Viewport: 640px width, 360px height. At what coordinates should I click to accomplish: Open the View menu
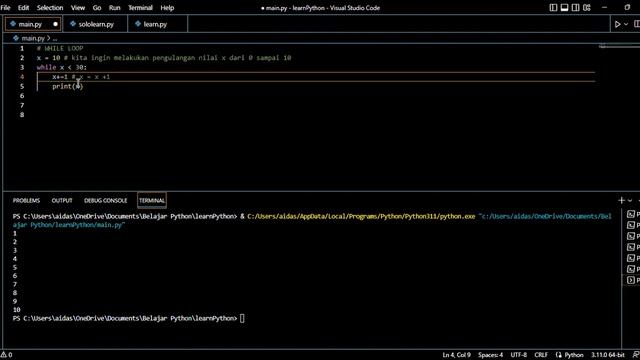pyautogui.click(x=78, y=7)
